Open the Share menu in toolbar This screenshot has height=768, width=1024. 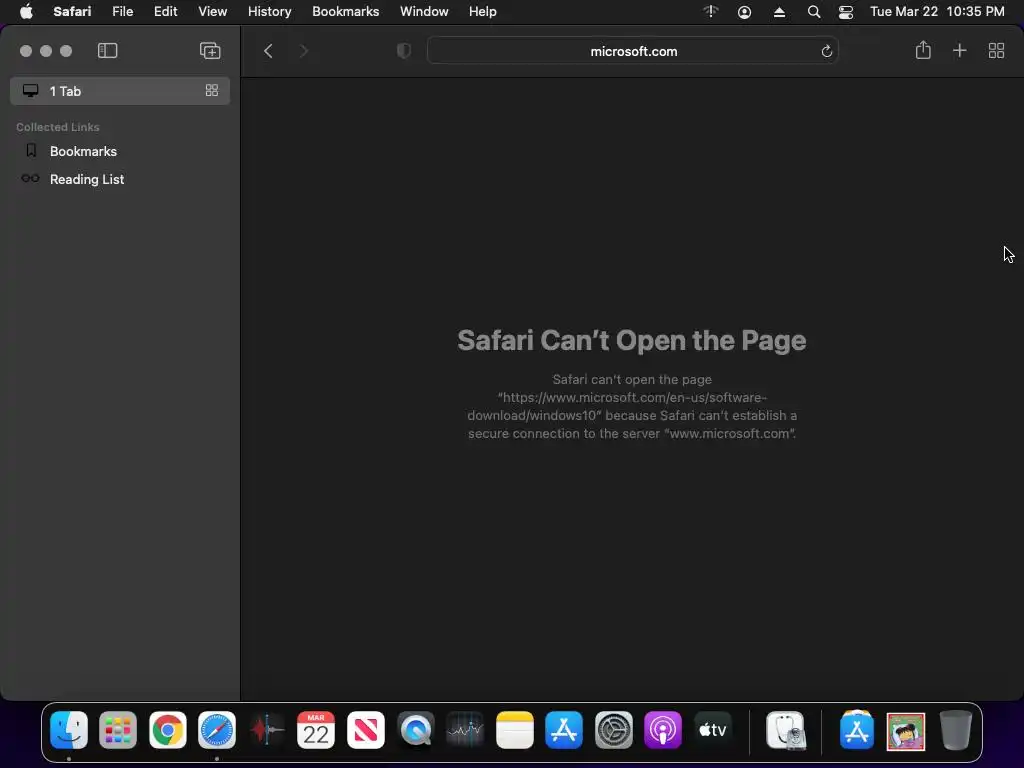coord(923,50)
